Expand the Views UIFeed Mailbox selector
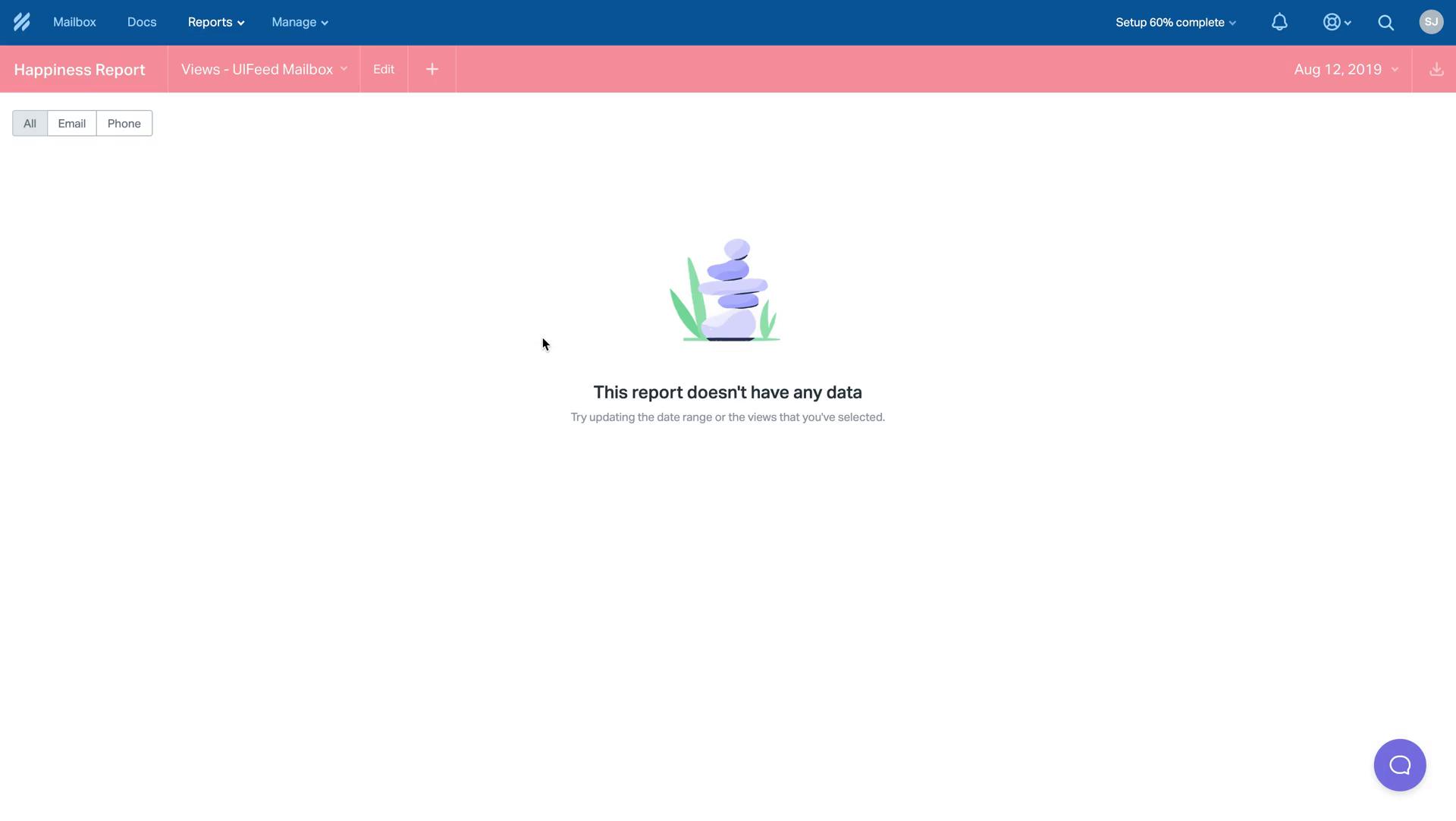 pyautogui.click(x=265, y=69)
